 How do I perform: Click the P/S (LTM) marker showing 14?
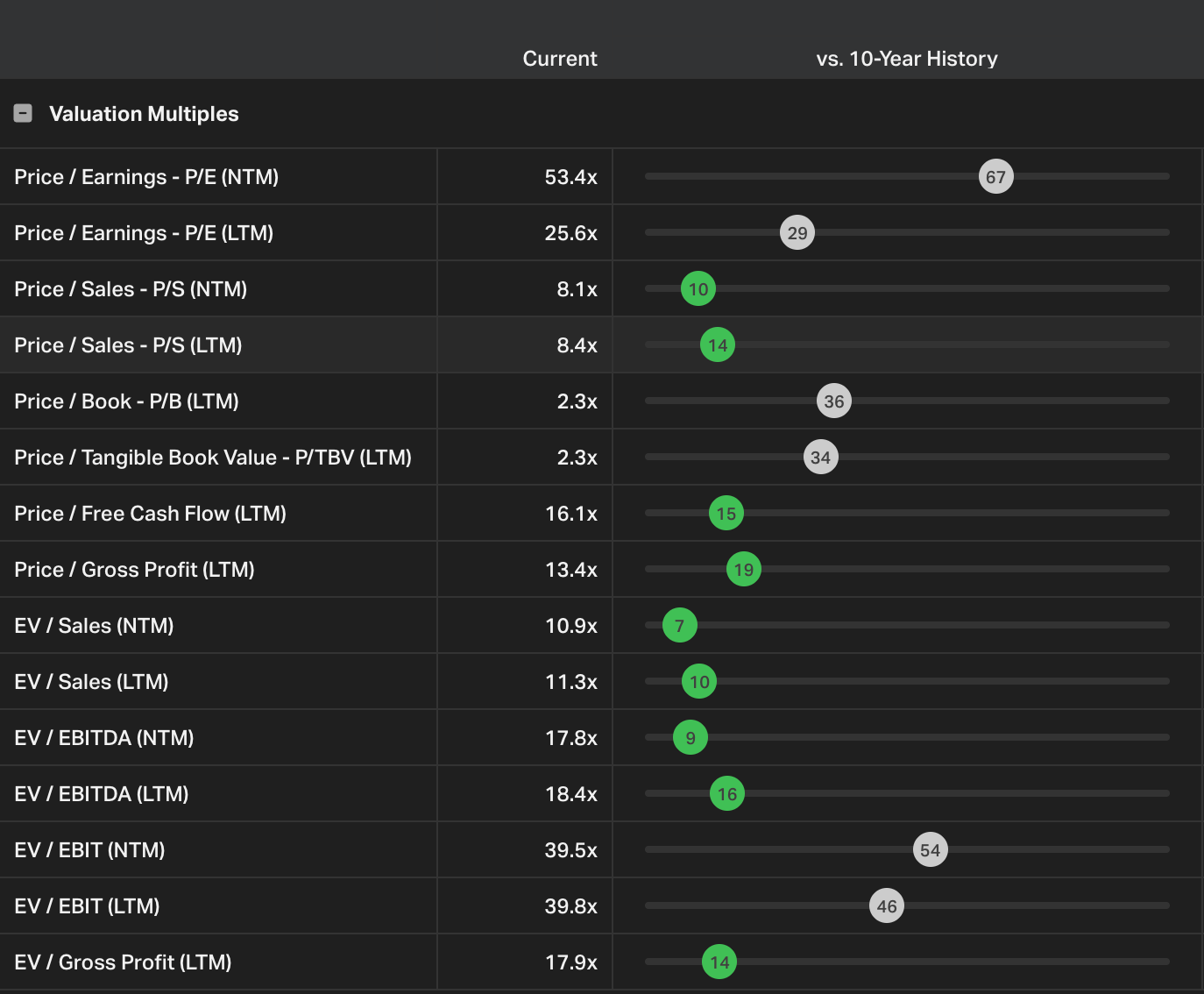click(x=718, y=345)
